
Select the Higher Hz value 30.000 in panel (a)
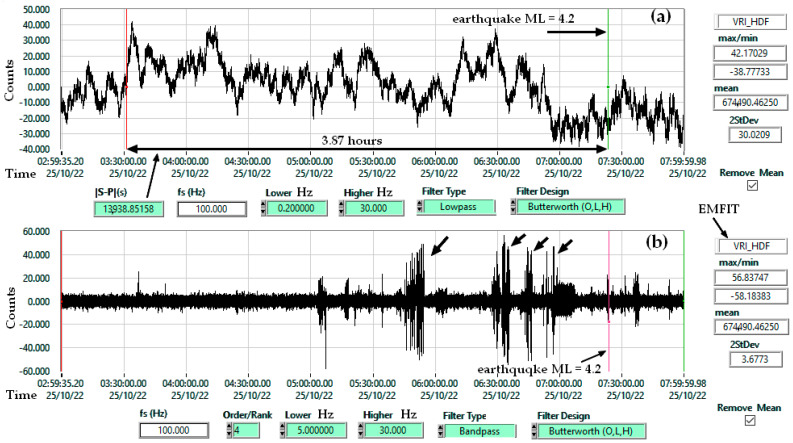[x=374, y=208]
